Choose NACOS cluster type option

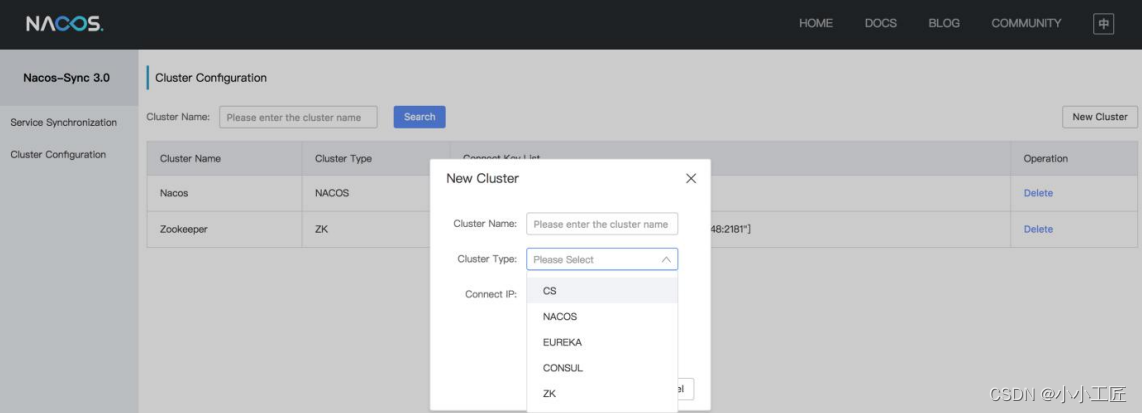point(602,316)
